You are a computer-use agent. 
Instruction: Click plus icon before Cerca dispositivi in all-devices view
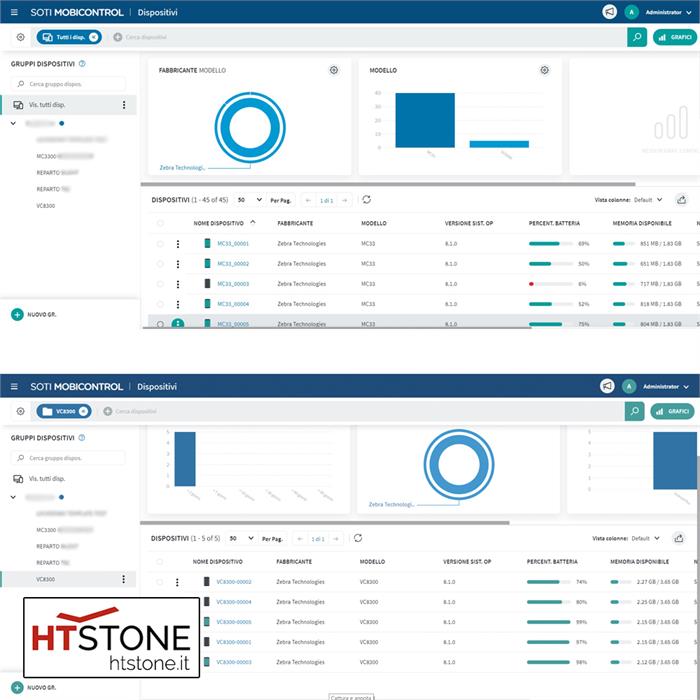coord(117,37)
